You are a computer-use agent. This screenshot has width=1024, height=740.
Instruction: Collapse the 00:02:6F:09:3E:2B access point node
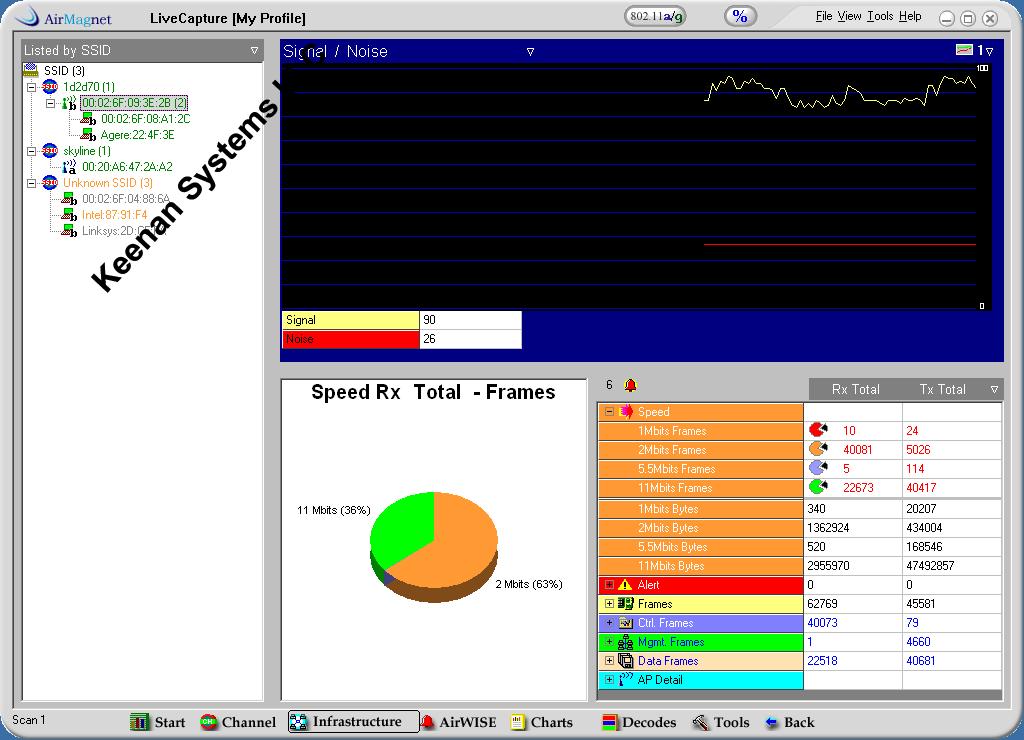tap(50, 103)
